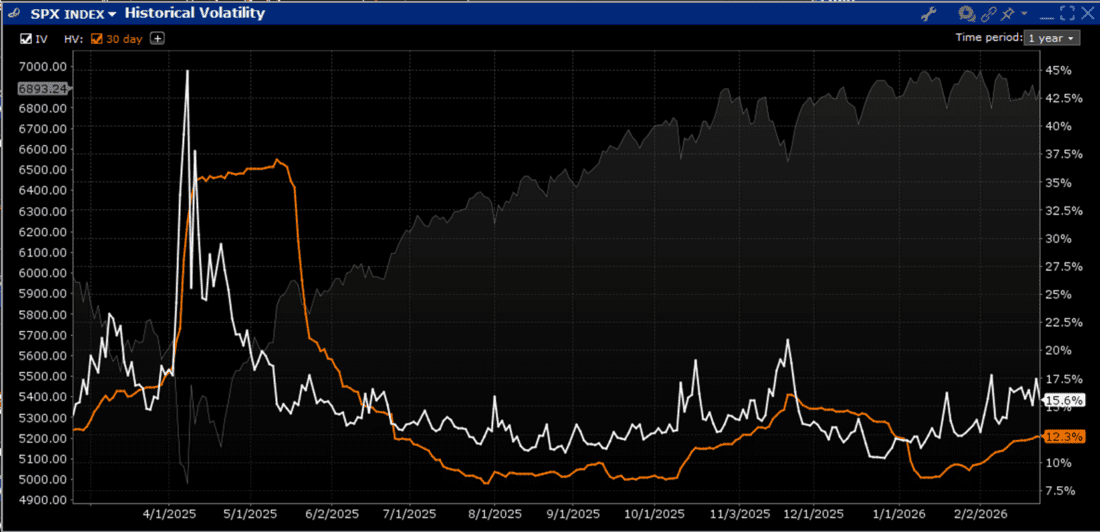The image size is (1100, 532).
Task: Click the pushpin icon in title bar
Action: [1010, 13]
